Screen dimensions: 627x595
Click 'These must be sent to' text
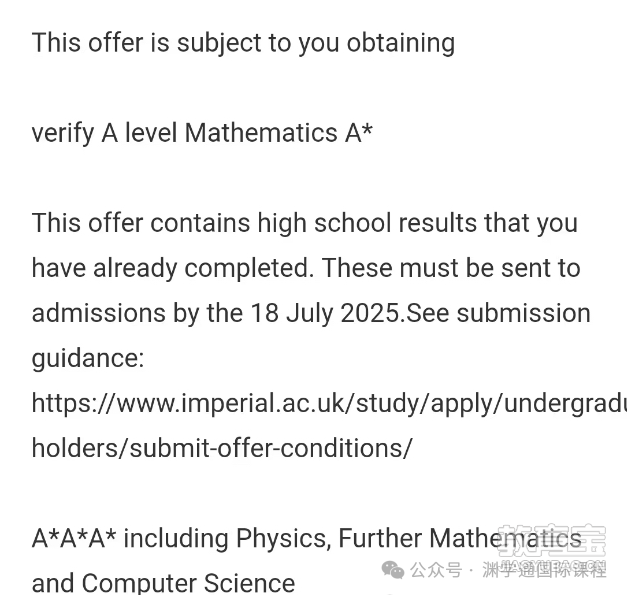451,268
